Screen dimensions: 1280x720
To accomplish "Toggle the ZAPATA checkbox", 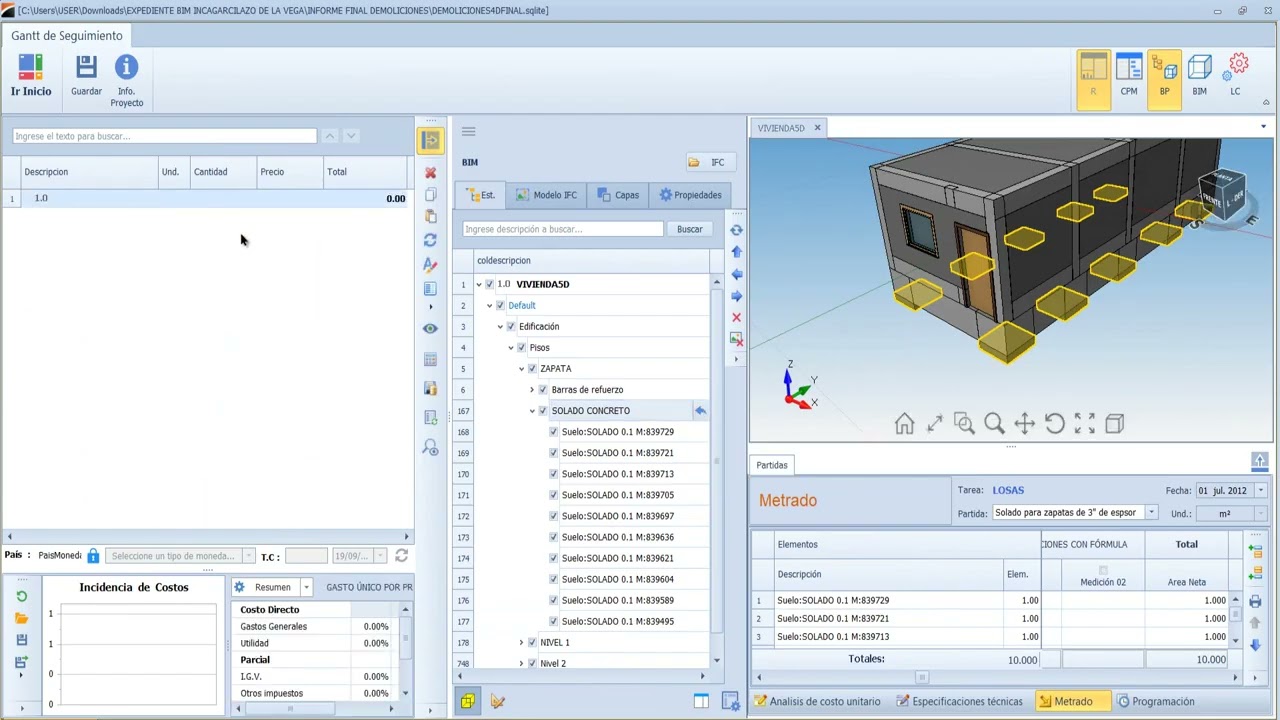I will [x=532, y=368].
